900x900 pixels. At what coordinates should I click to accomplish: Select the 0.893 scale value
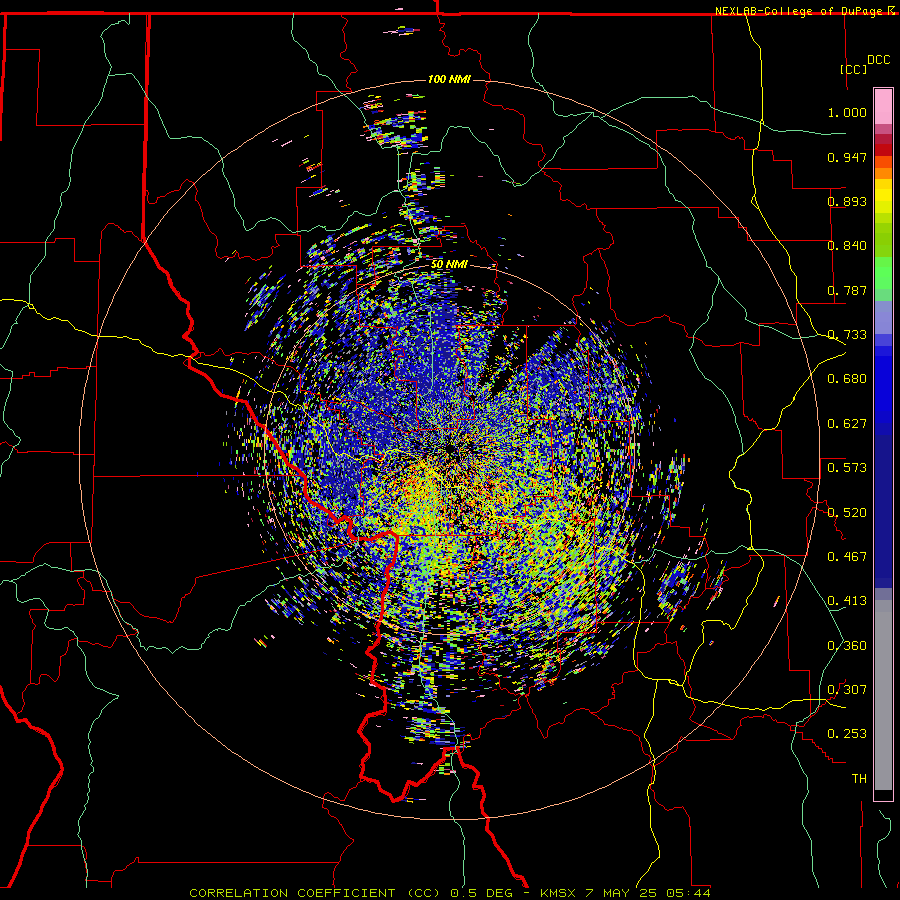coord(847,201)
